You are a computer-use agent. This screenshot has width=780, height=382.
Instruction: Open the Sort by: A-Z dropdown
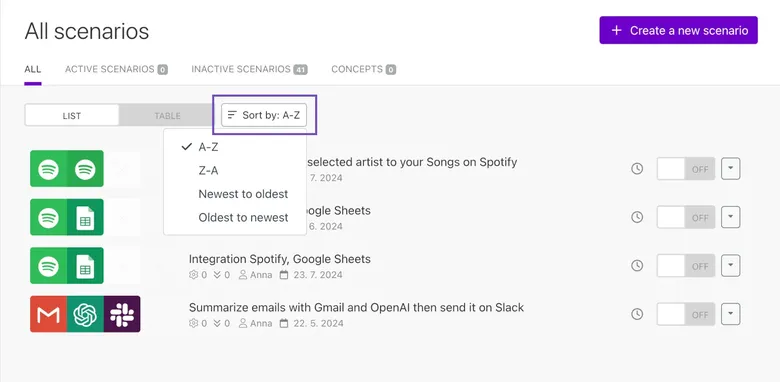(264, 115)
